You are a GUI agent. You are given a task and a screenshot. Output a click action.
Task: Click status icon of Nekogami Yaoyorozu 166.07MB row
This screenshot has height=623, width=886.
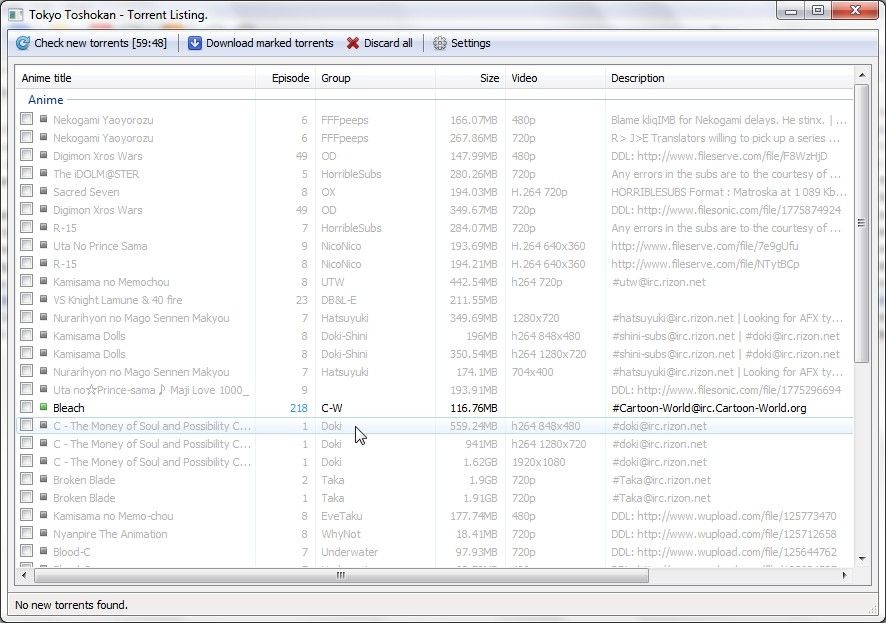pyautogui.click(x=44, y=119)
